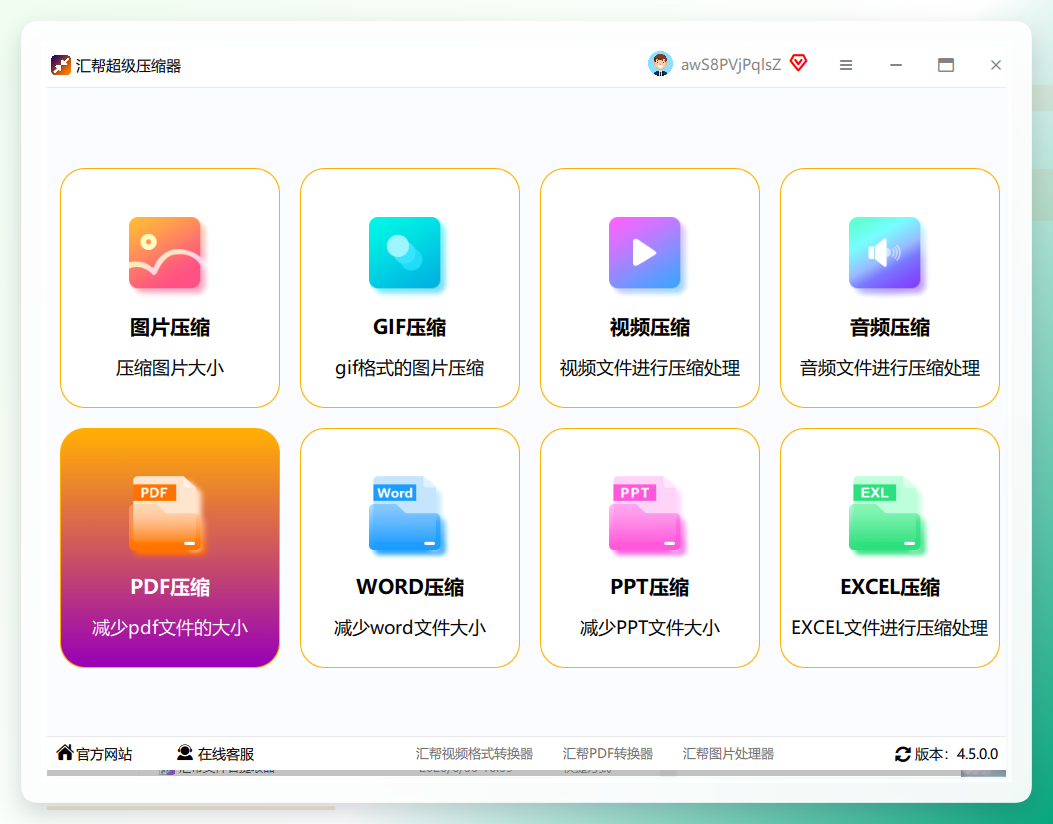Select the 音频压缩 title text

coord(890,328)
